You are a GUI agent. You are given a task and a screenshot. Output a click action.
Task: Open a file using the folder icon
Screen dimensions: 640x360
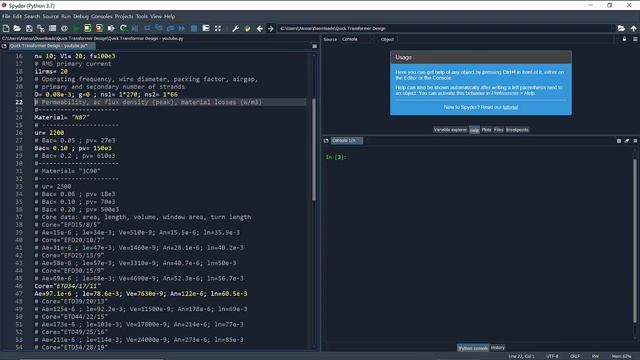17,28
